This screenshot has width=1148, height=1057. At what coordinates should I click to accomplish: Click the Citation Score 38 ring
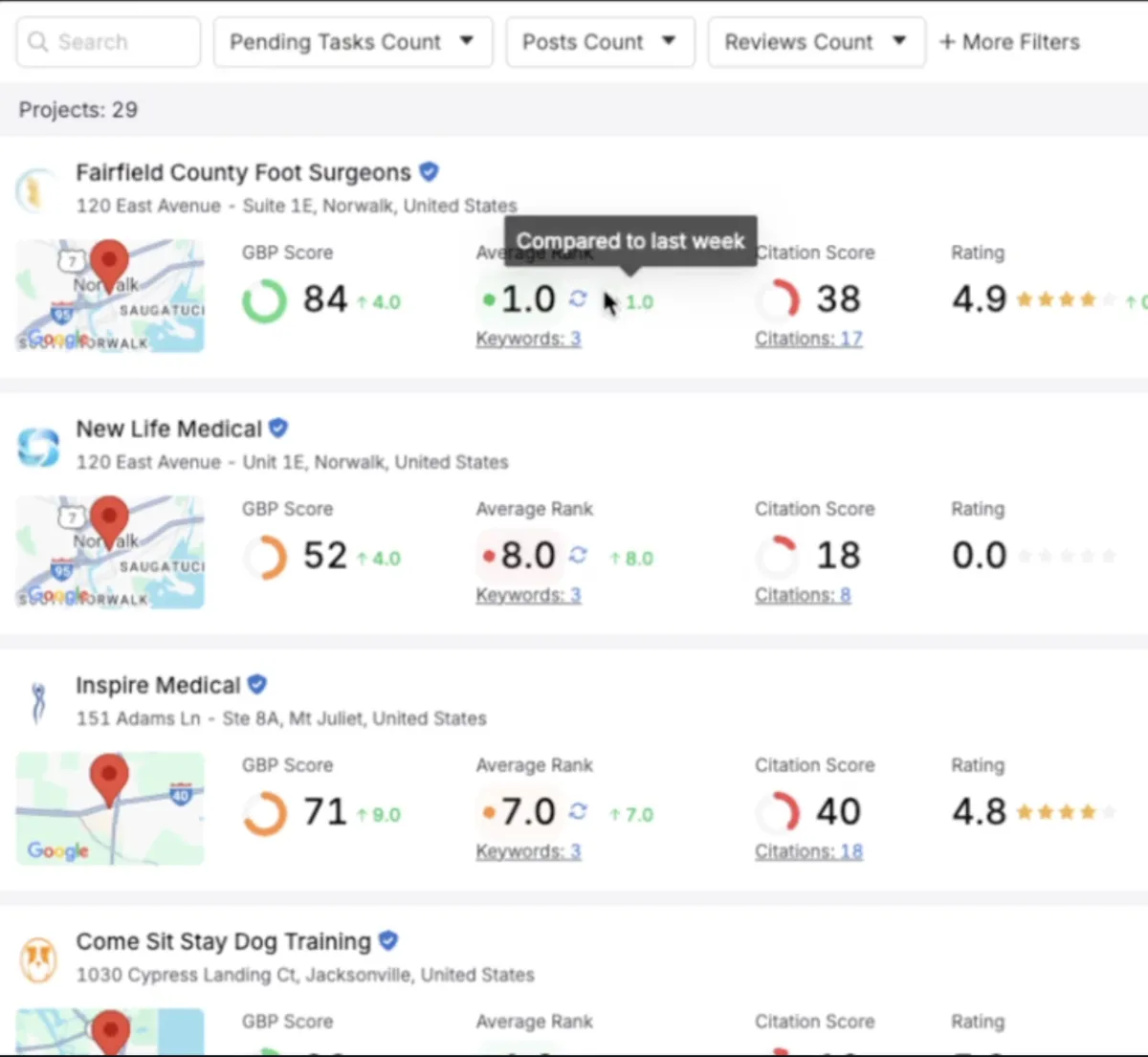(x=778, y=300)
